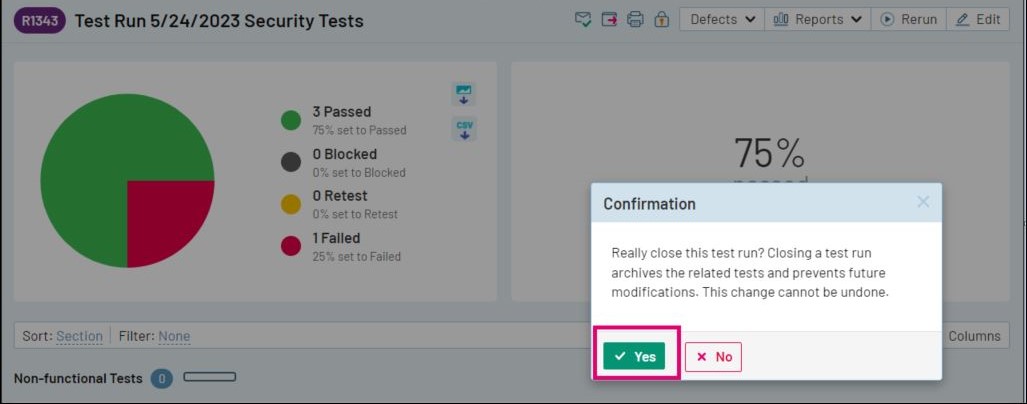Click the export arrow icon in the header
1027x404 pixels.
point(609,20)
